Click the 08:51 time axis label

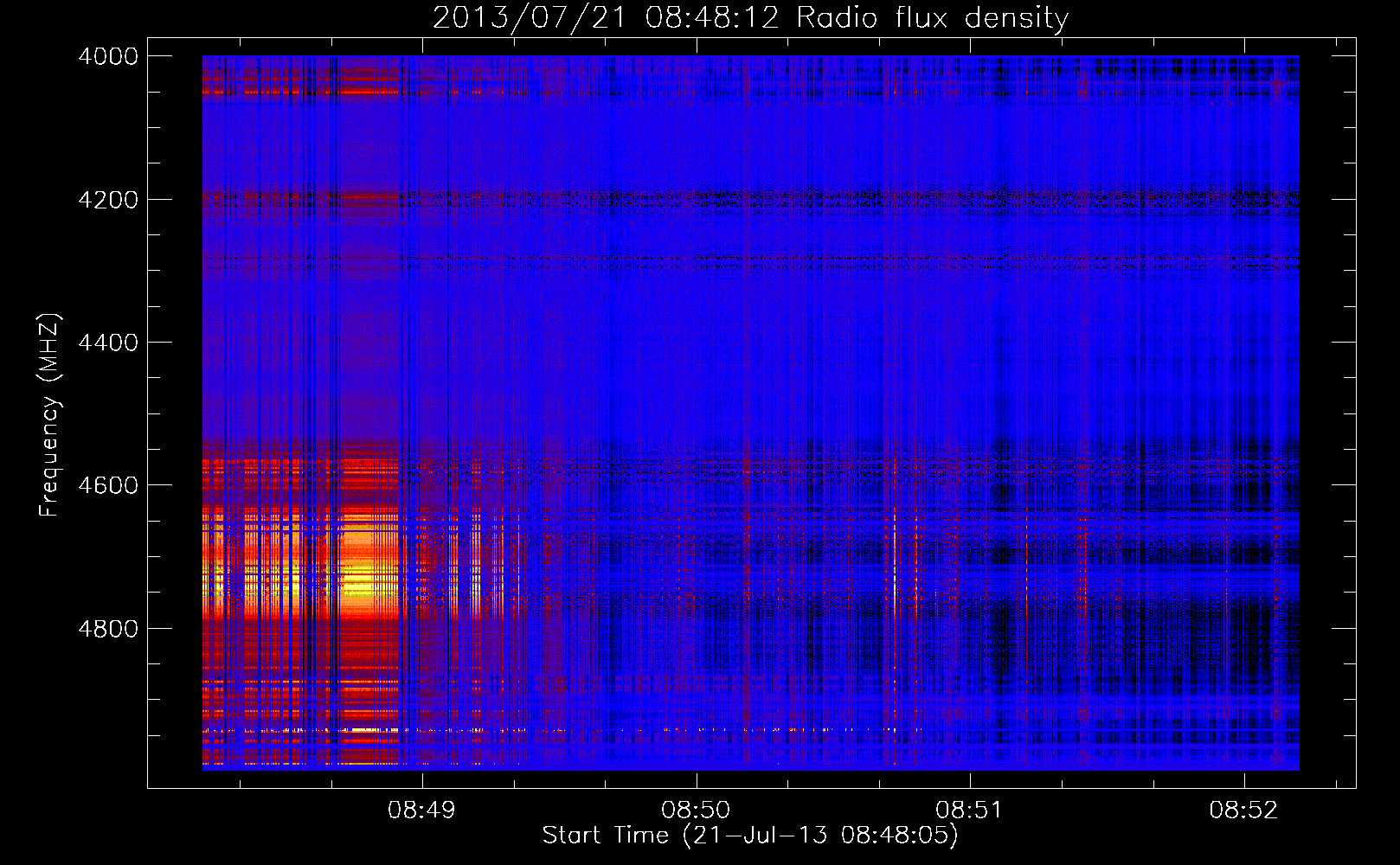(x=969, y=811)
